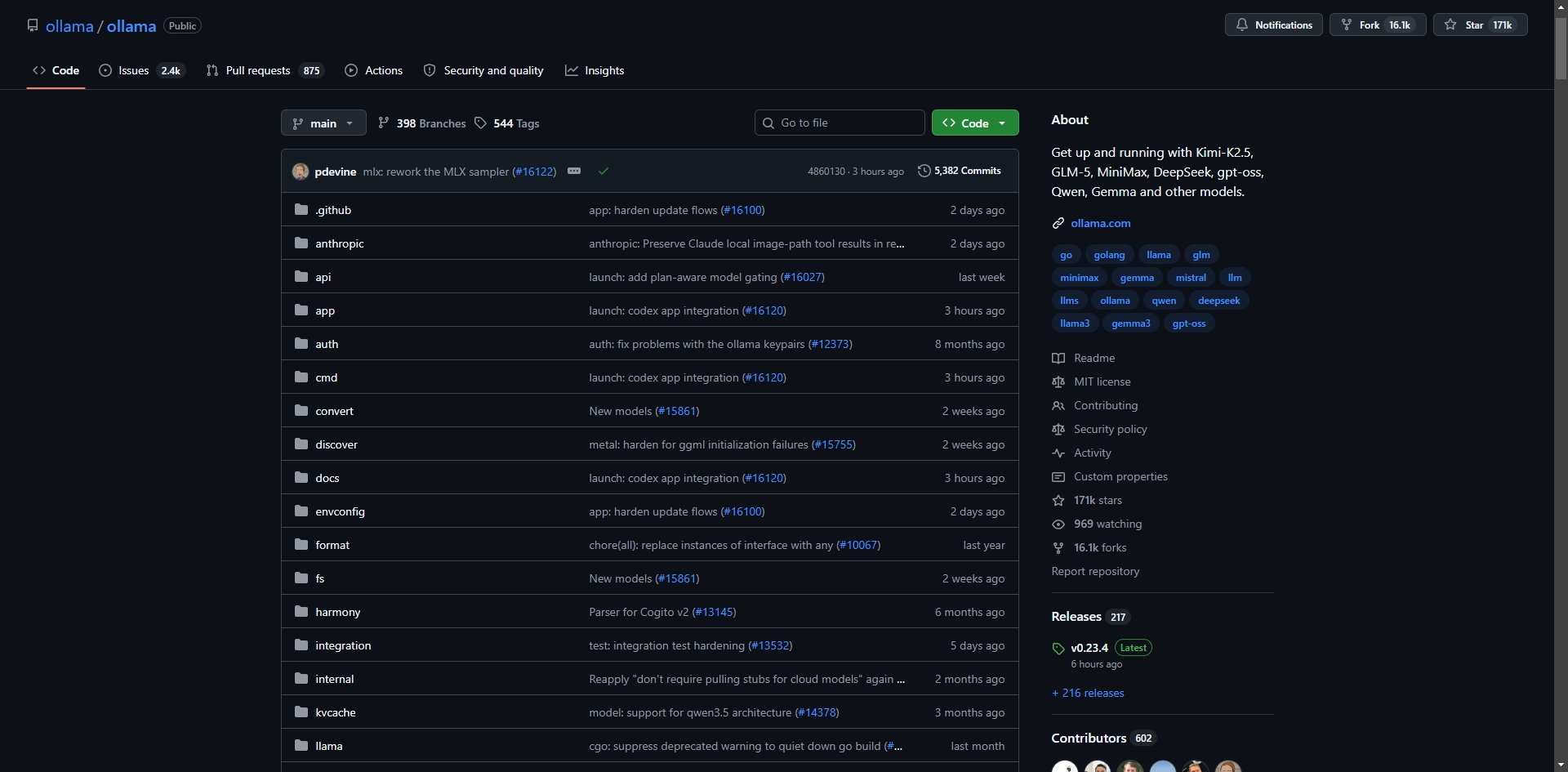This screenshot has height=772, width=1568.
Task: Open the Pull requests tab
Action: pyautogui.click(x=265, y=71)
